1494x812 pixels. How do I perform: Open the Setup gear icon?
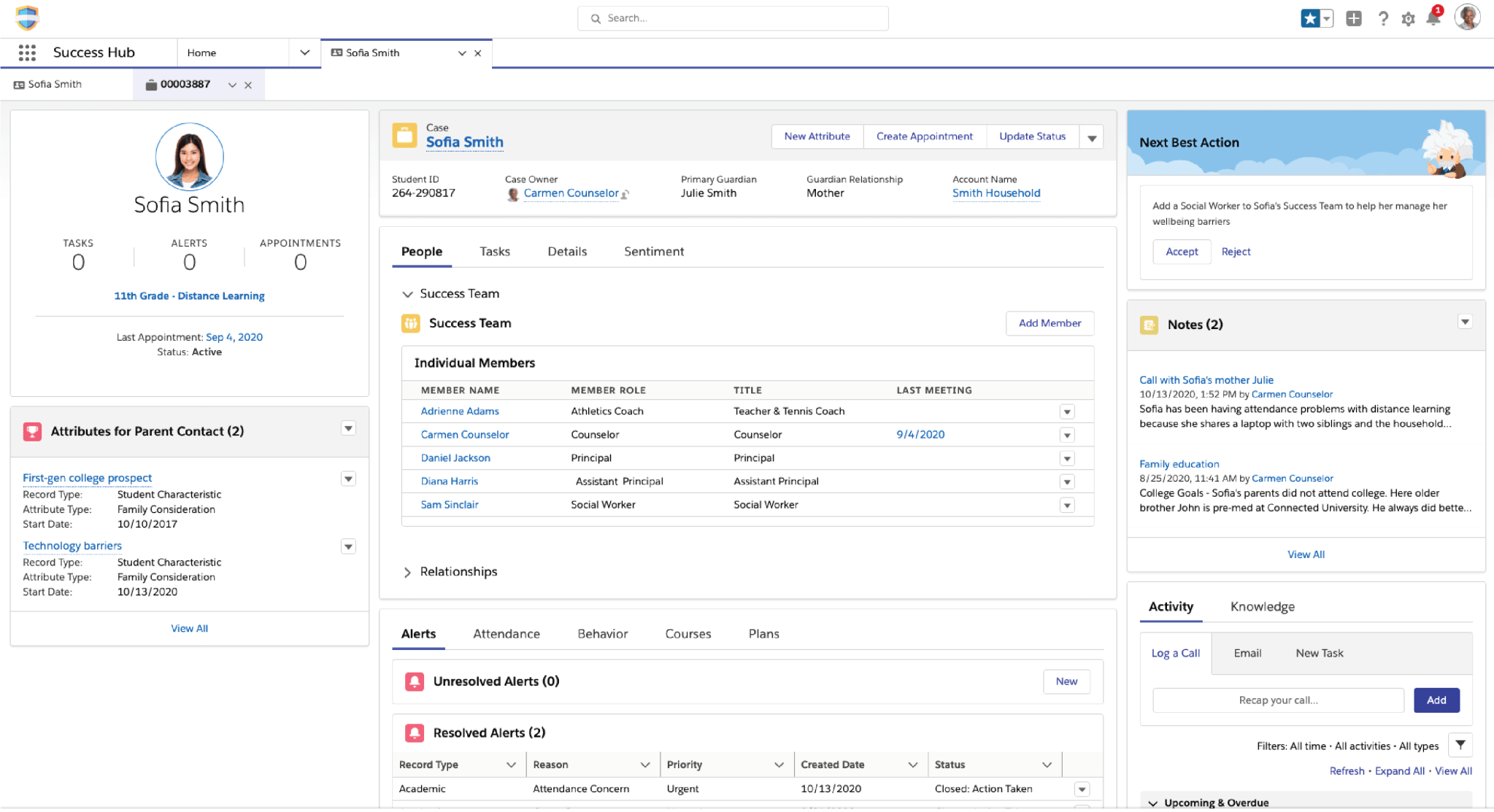click(1408, 19)
